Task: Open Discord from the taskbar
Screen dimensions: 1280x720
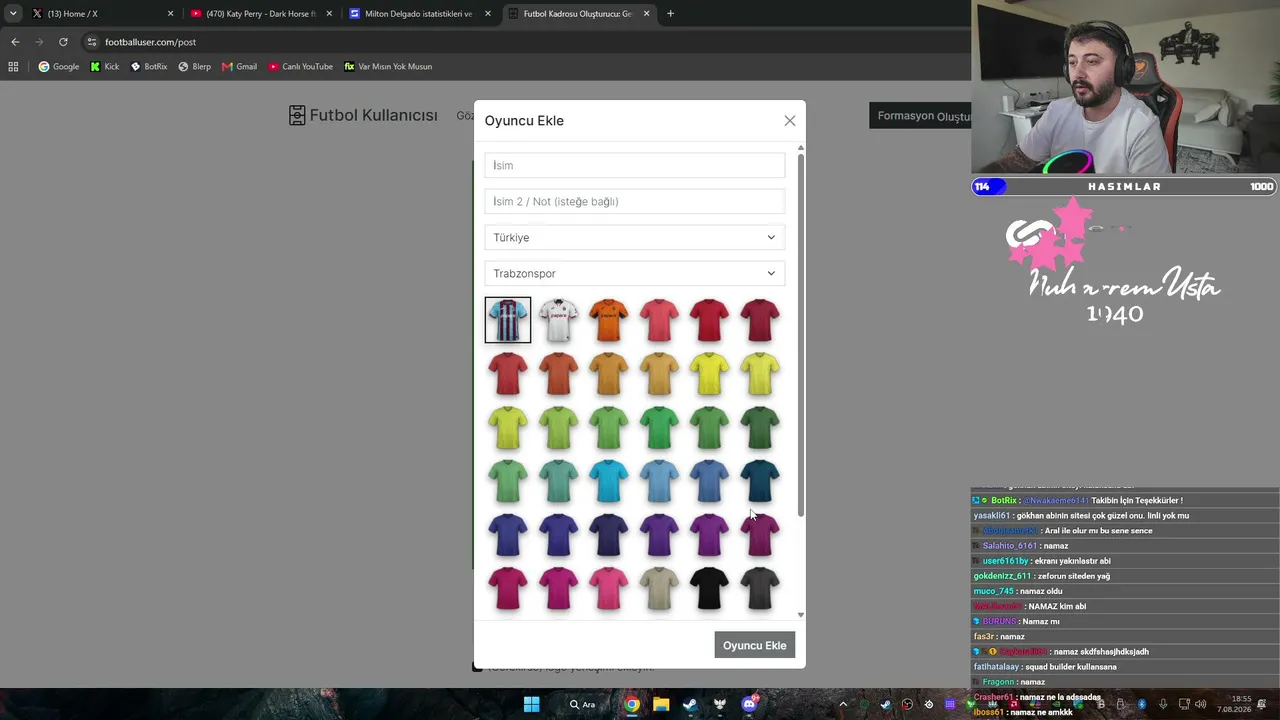Action: 749,704
